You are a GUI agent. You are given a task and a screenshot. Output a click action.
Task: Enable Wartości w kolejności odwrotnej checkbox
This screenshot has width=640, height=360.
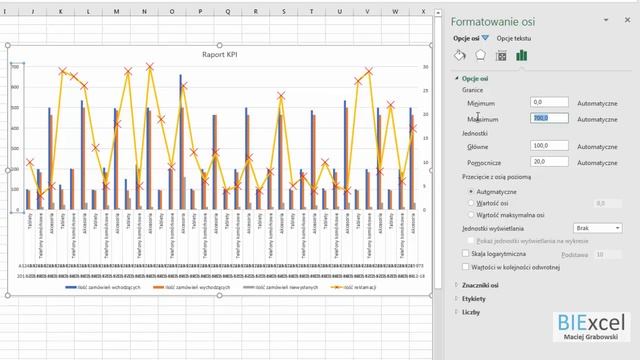click(x=465, y=267)
